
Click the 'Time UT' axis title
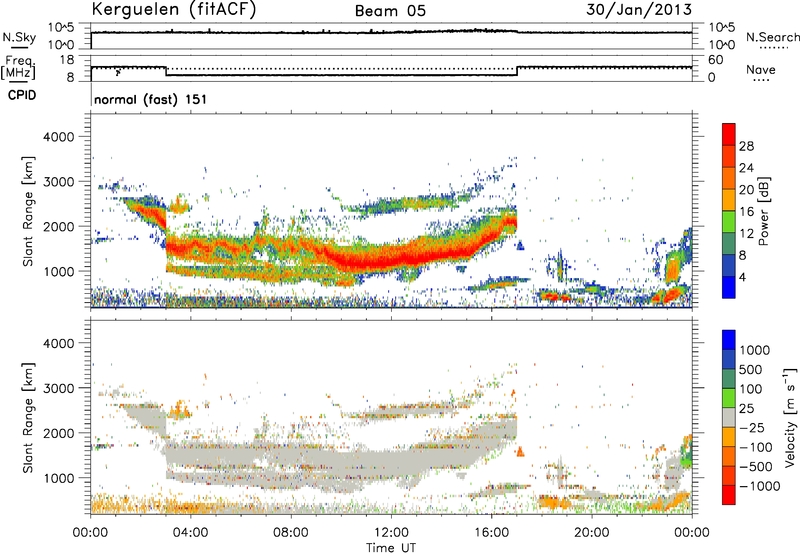point(391,548)
